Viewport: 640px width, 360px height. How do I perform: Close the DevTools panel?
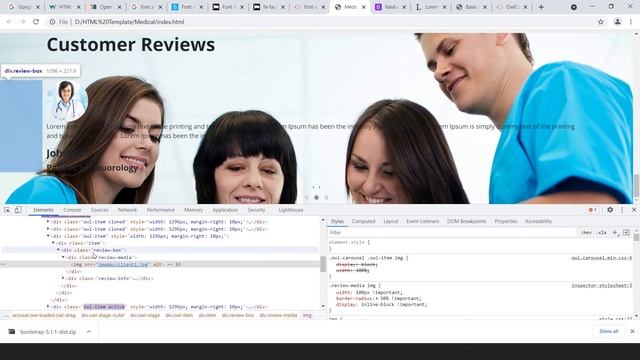pyautogui.click(x=634, y=210)
